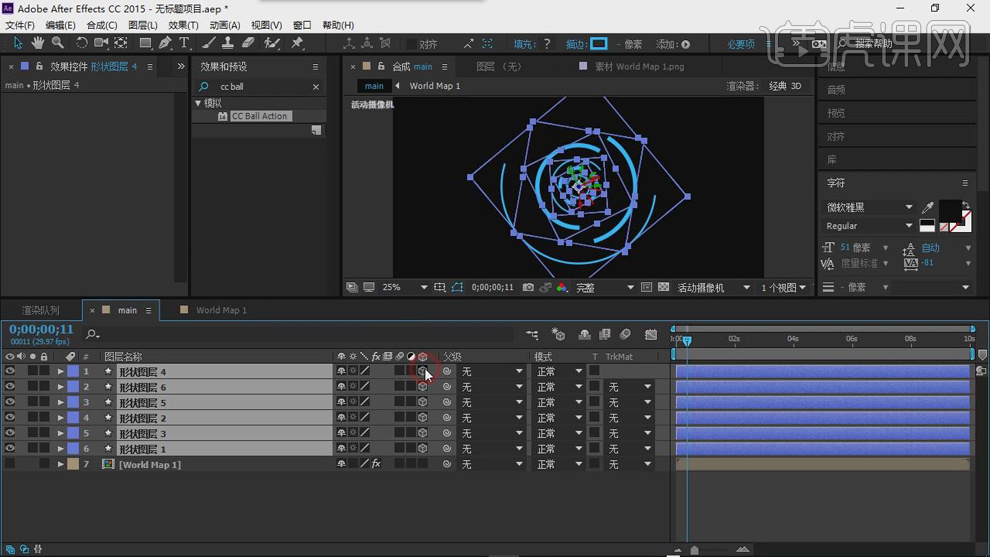This screenshot has width=990, height=557.
Task: Select the CC Ball Action effect
Action: (x=259, y=116)
